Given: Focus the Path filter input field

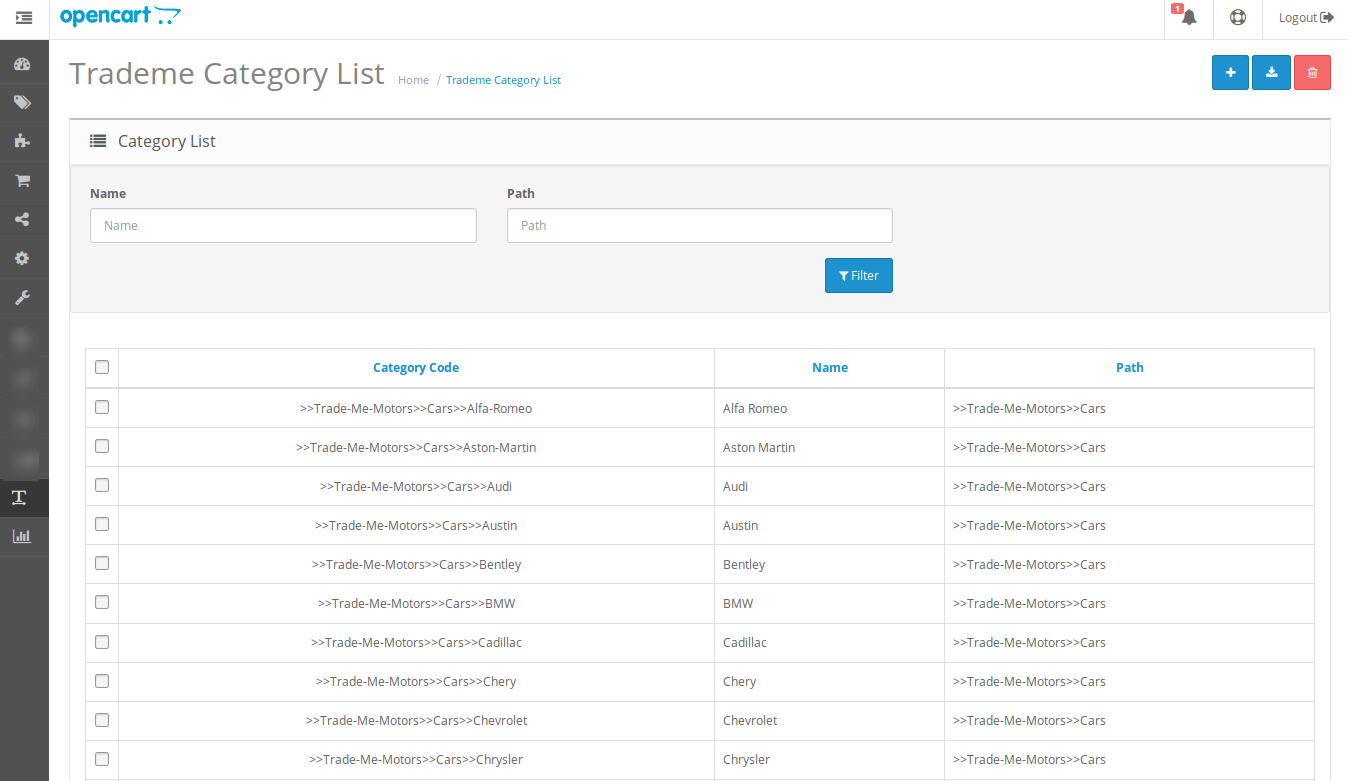Looking at the screenshot, I should click(x=700, y=225).
